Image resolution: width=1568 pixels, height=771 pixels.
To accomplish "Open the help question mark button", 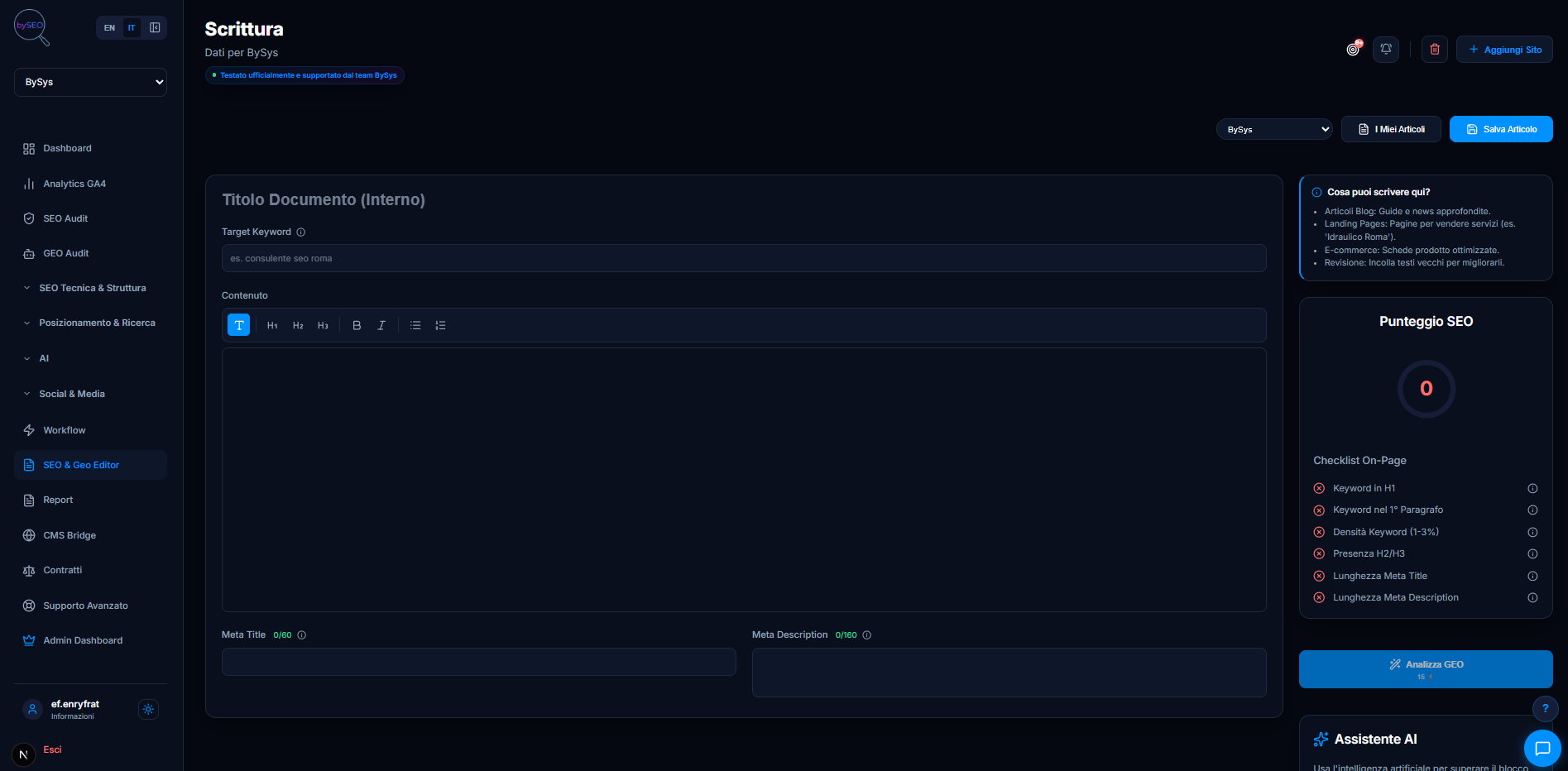I will coord(1545,709).
